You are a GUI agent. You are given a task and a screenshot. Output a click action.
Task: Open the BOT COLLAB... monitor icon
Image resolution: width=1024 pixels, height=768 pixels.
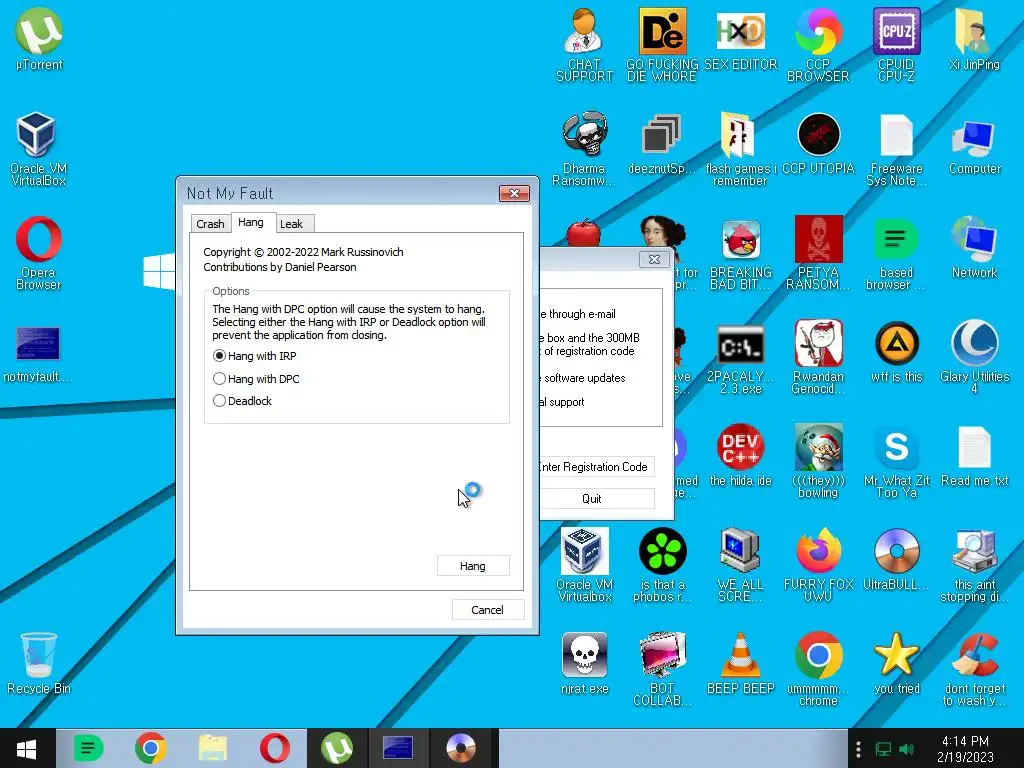(662, 669)
